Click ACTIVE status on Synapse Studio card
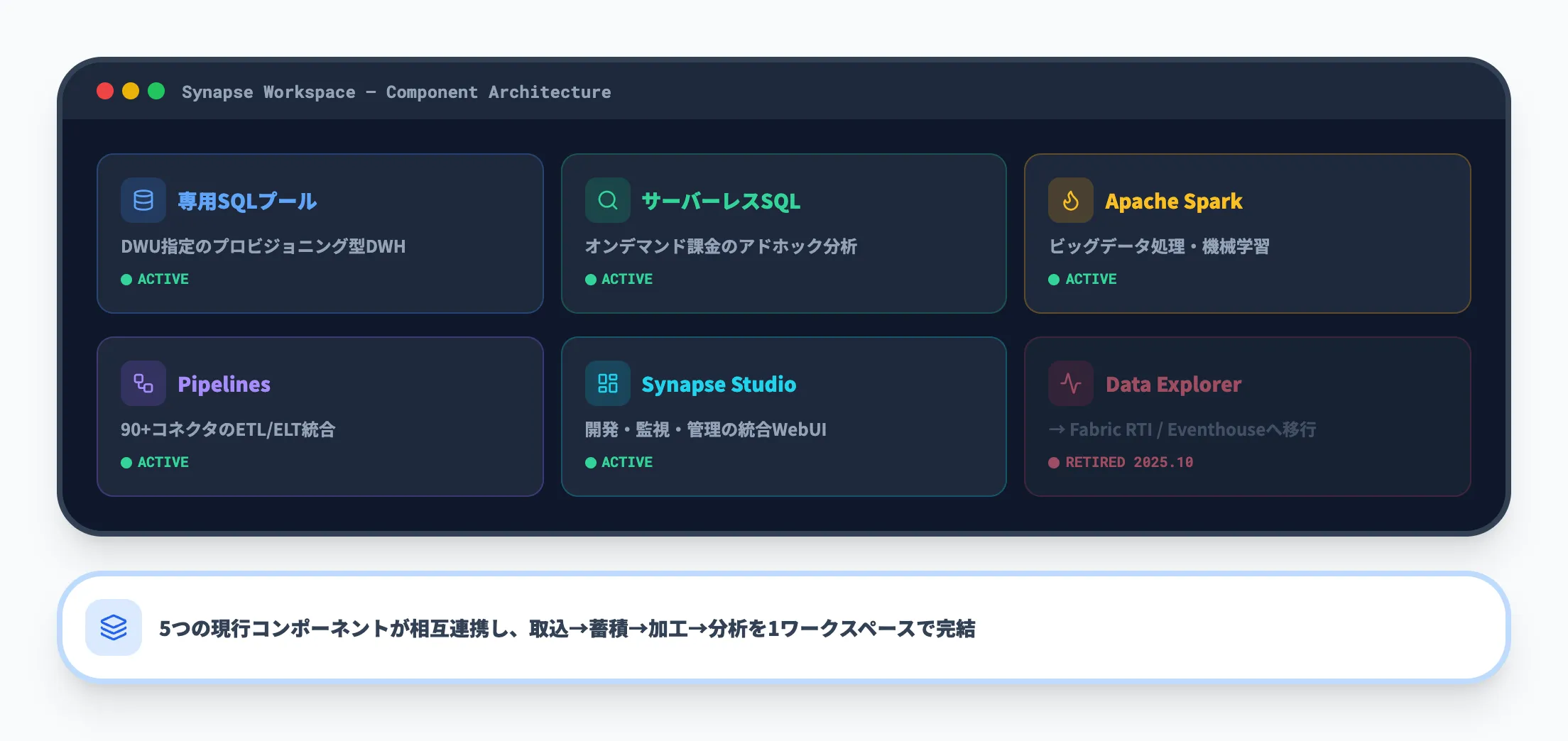The image size is (1568, 741). (x=619, y=462)
